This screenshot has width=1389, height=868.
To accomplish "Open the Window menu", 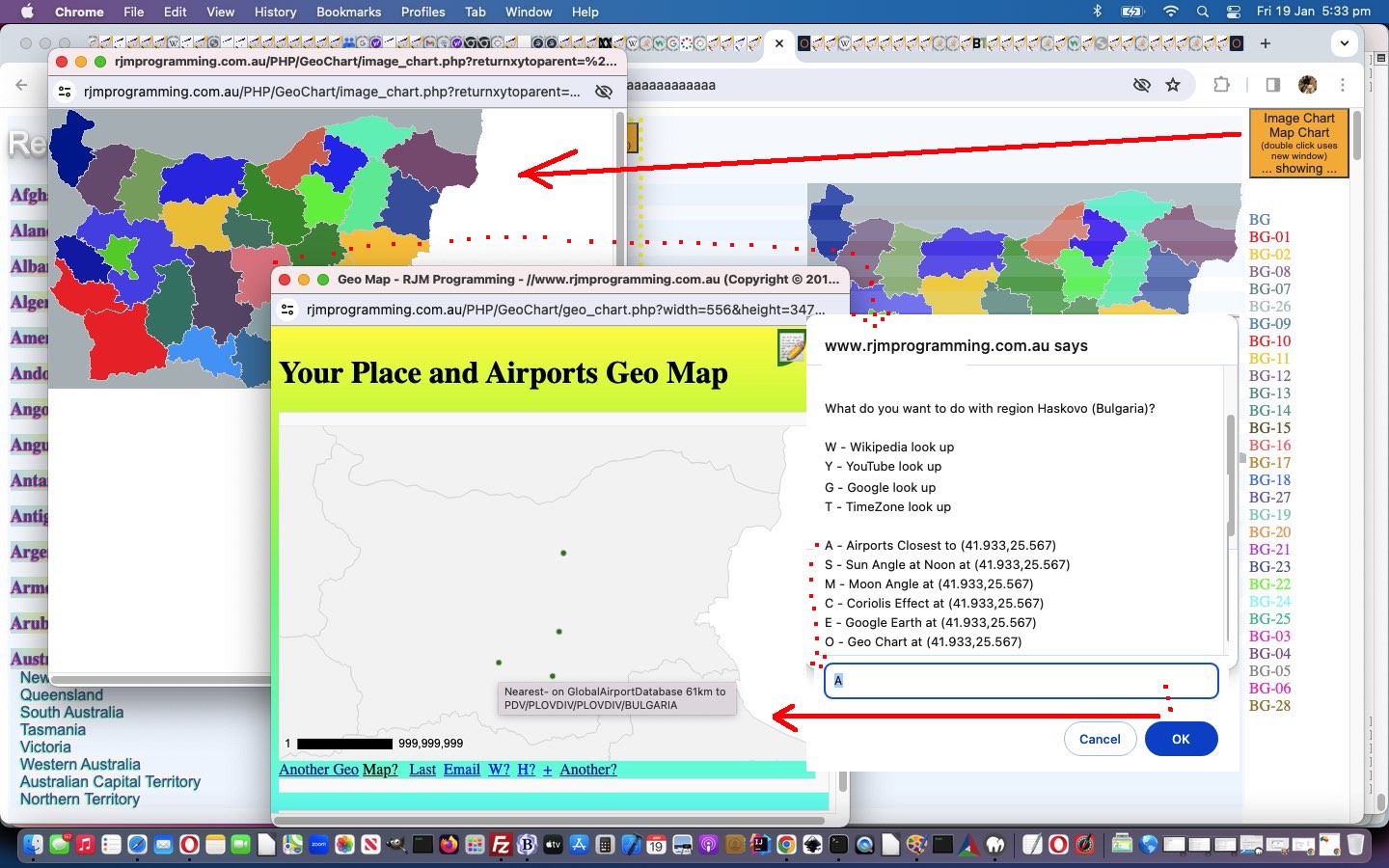I will 529,12.
